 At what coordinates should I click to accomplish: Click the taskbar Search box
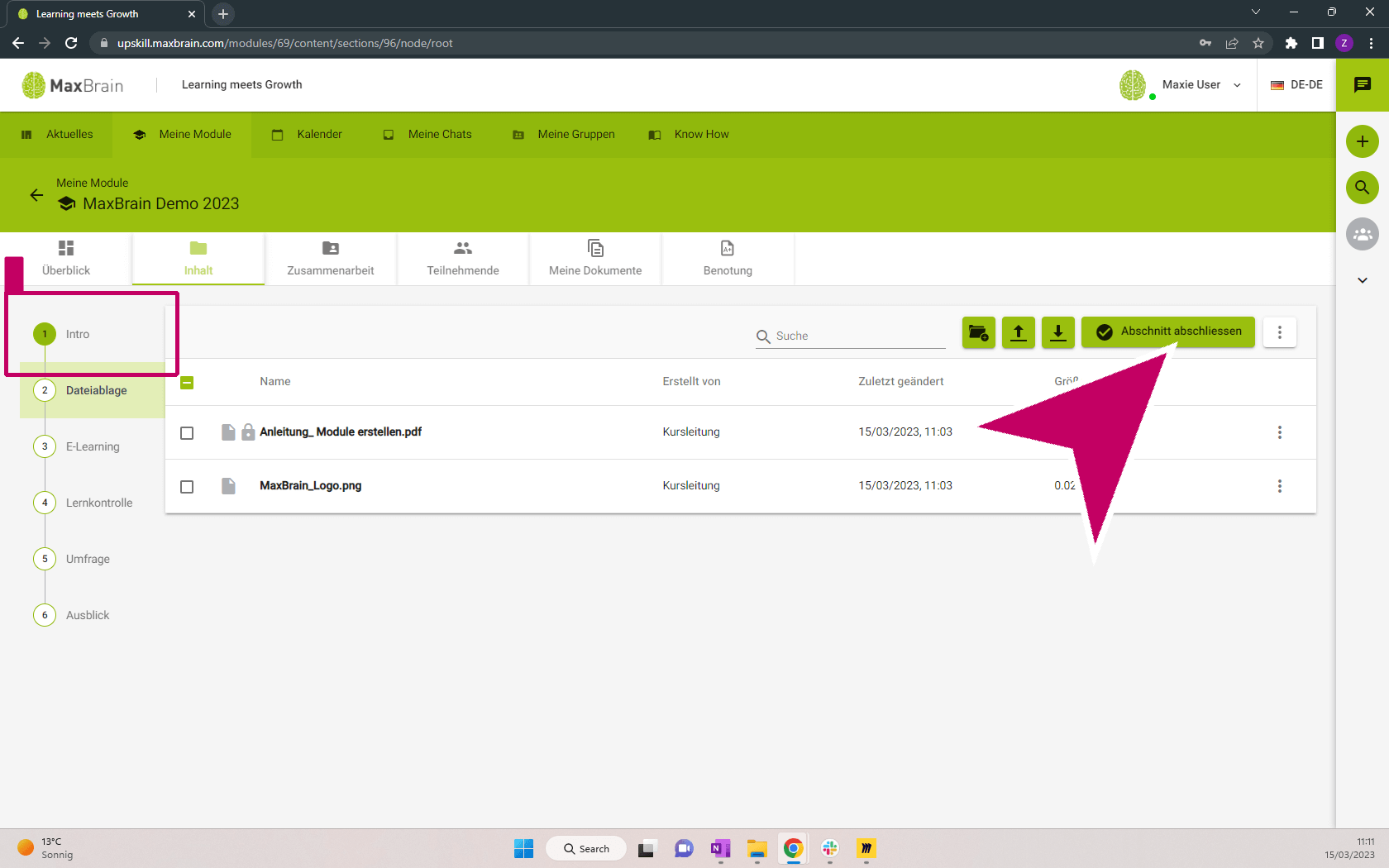(x=586, y=848)
